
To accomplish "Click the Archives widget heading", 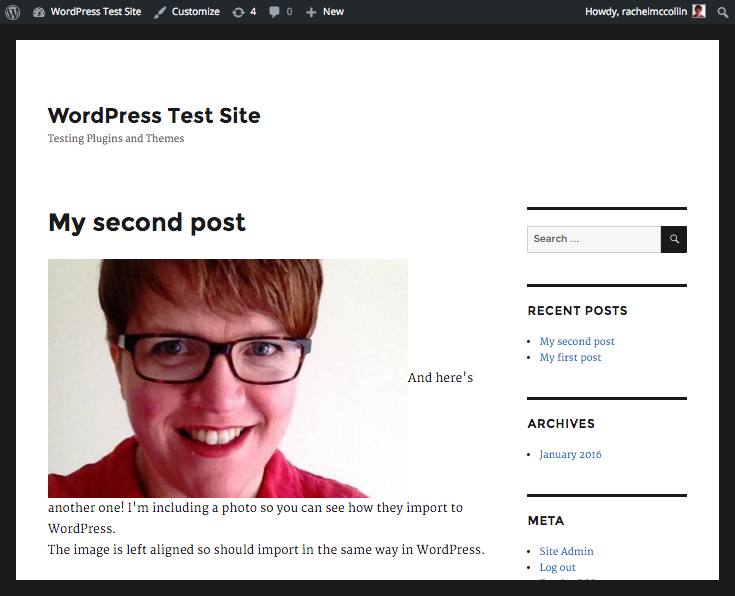I will pos(561,424).
